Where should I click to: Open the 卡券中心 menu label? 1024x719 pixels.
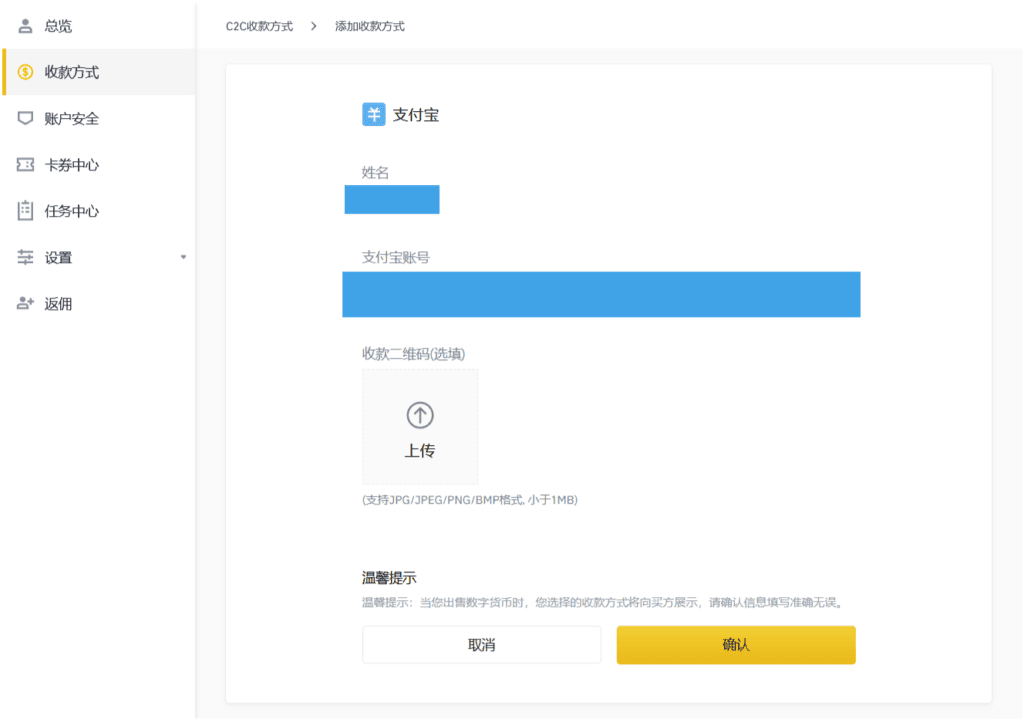(72, 165)
